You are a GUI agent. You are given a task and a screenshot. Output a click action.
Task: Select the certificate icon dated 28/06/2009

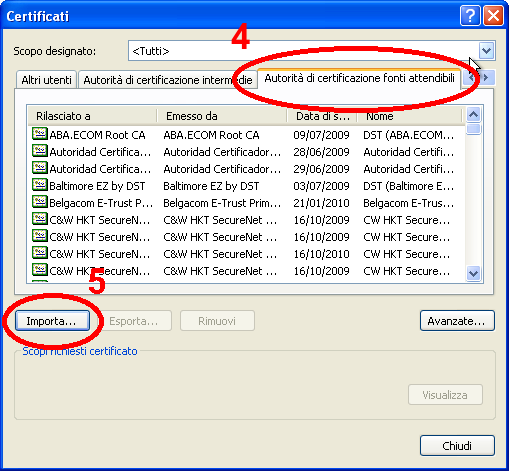click(40, 151)
